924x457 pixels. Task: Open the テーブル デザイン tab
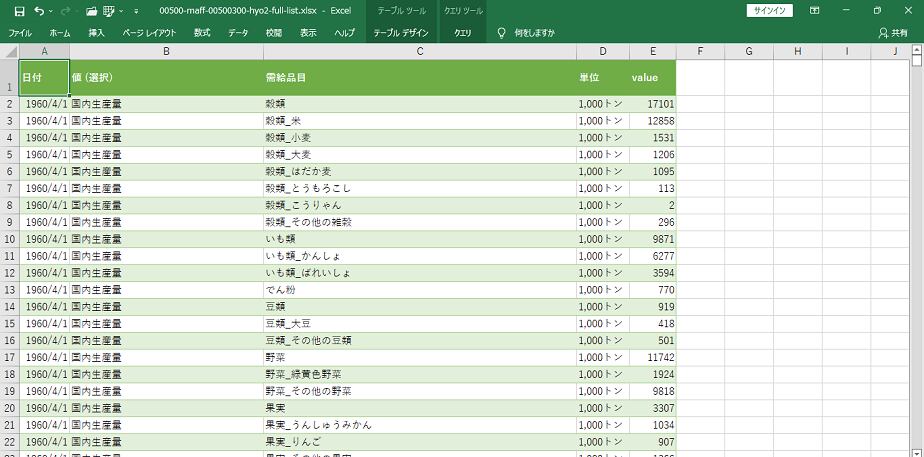tap(401, 33)
